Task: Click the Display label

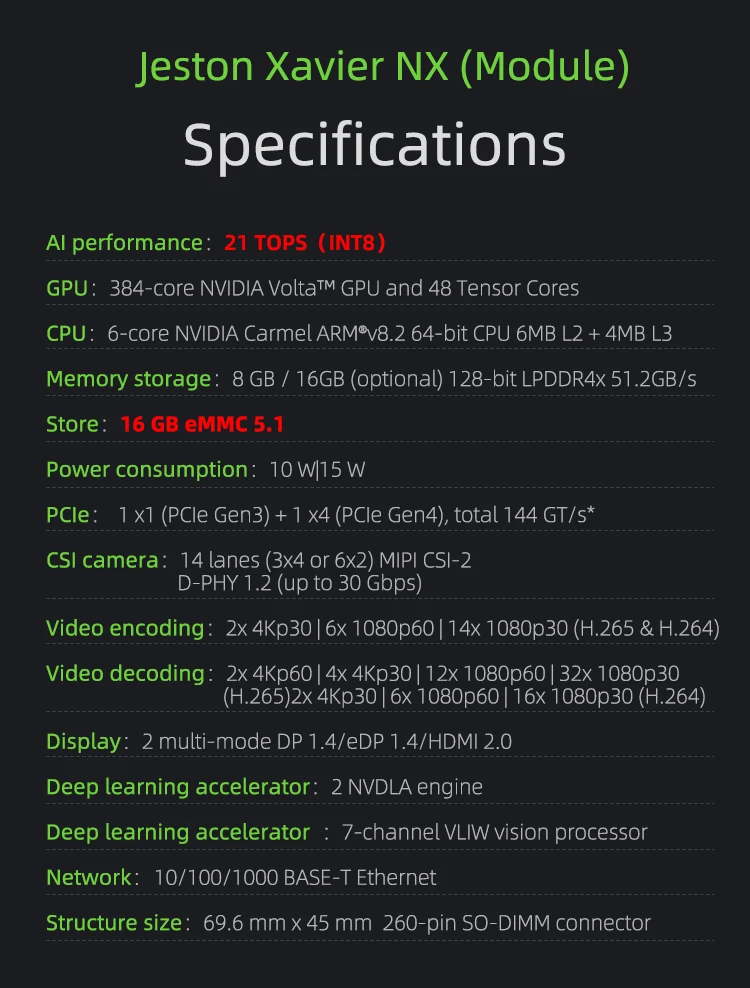Action: point(83,741)
